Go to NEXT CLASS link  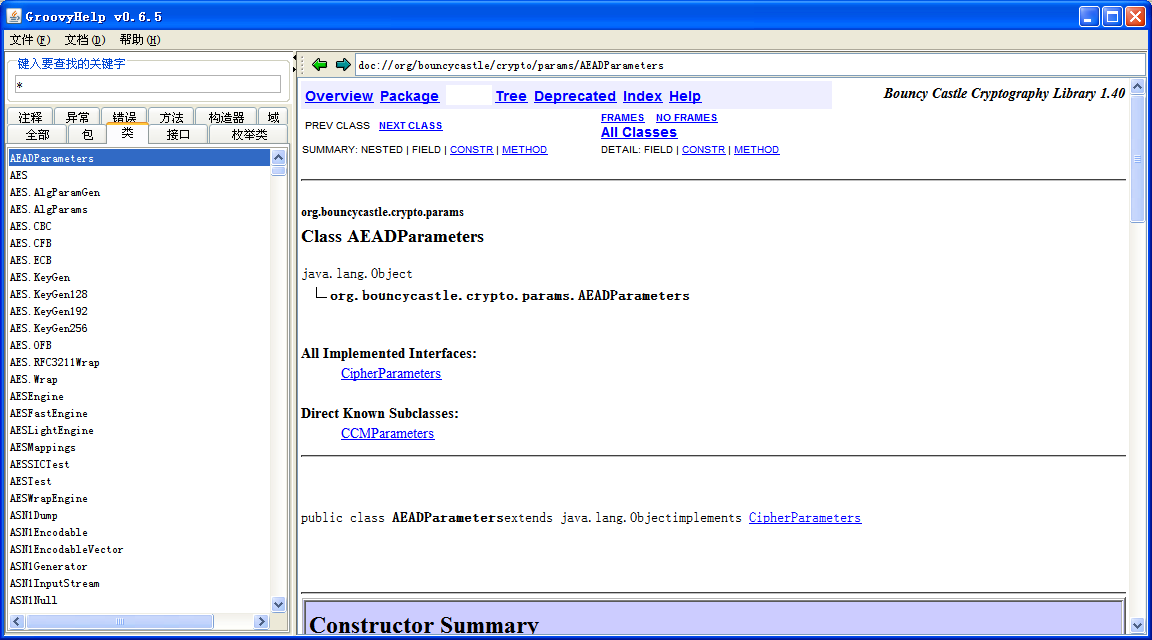(x=411, y=126)
